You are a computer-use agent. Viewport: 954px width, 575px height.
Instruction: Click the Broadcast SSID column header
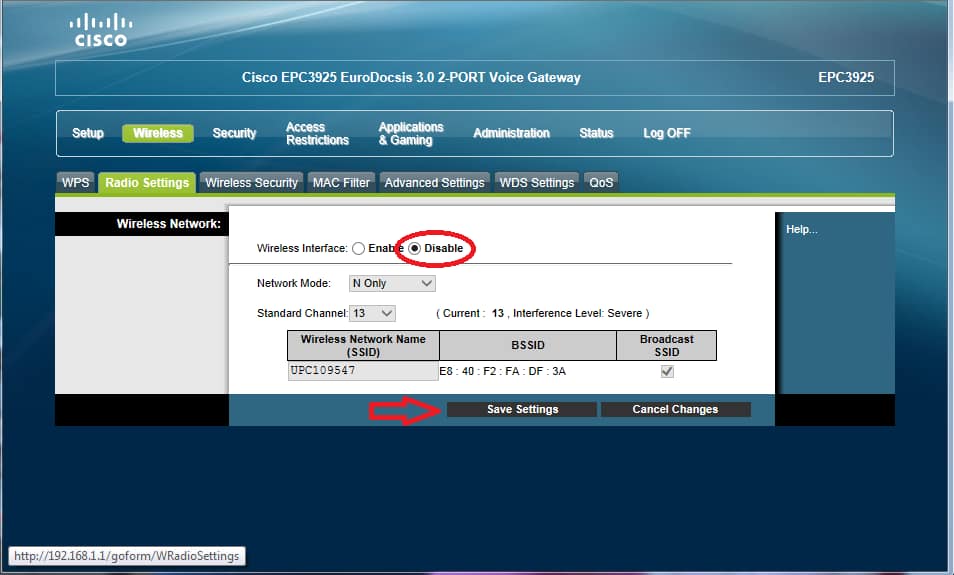667,346
